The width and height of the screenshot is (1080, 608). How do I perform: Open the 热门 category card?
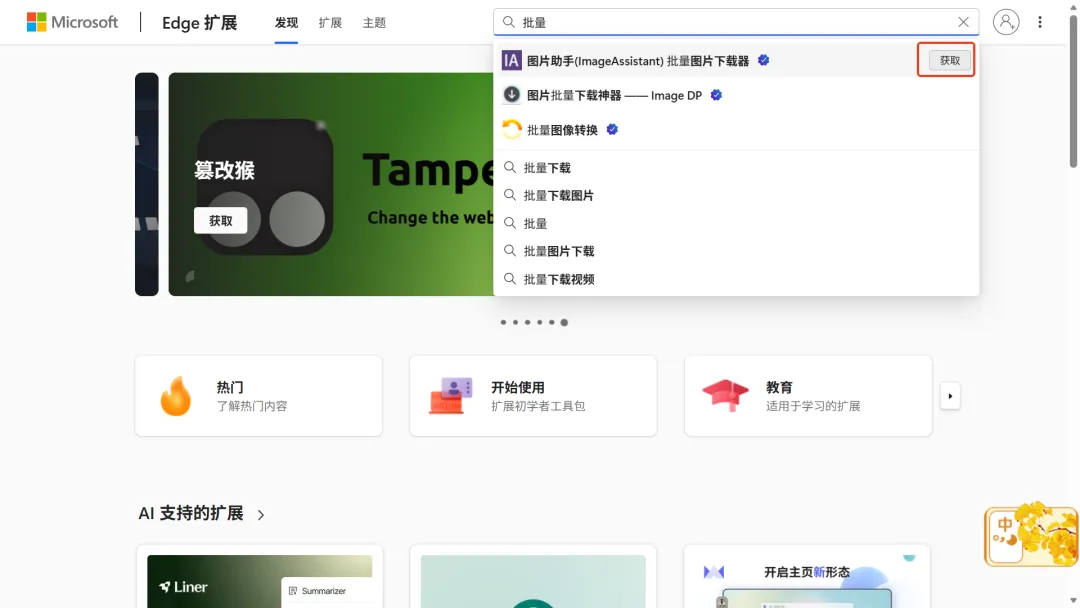tap(259, 396)
